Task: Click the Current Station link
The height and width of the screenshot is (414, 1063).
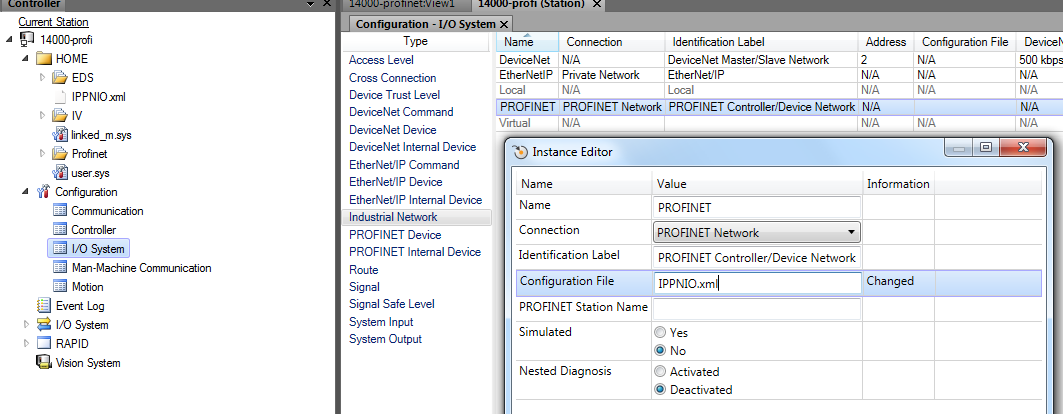Action: pyautogui.click(x=53, y=22)
